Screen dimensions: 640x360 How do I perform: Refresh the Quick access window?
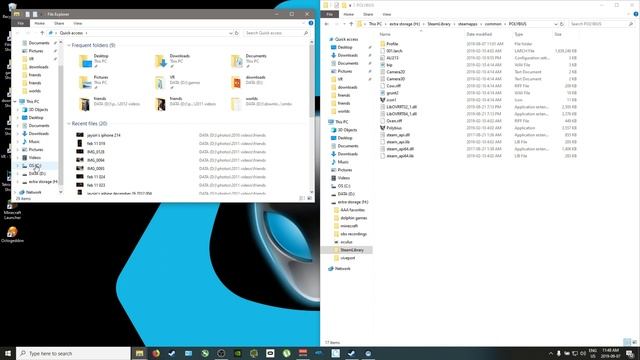[x=237, y=33]
